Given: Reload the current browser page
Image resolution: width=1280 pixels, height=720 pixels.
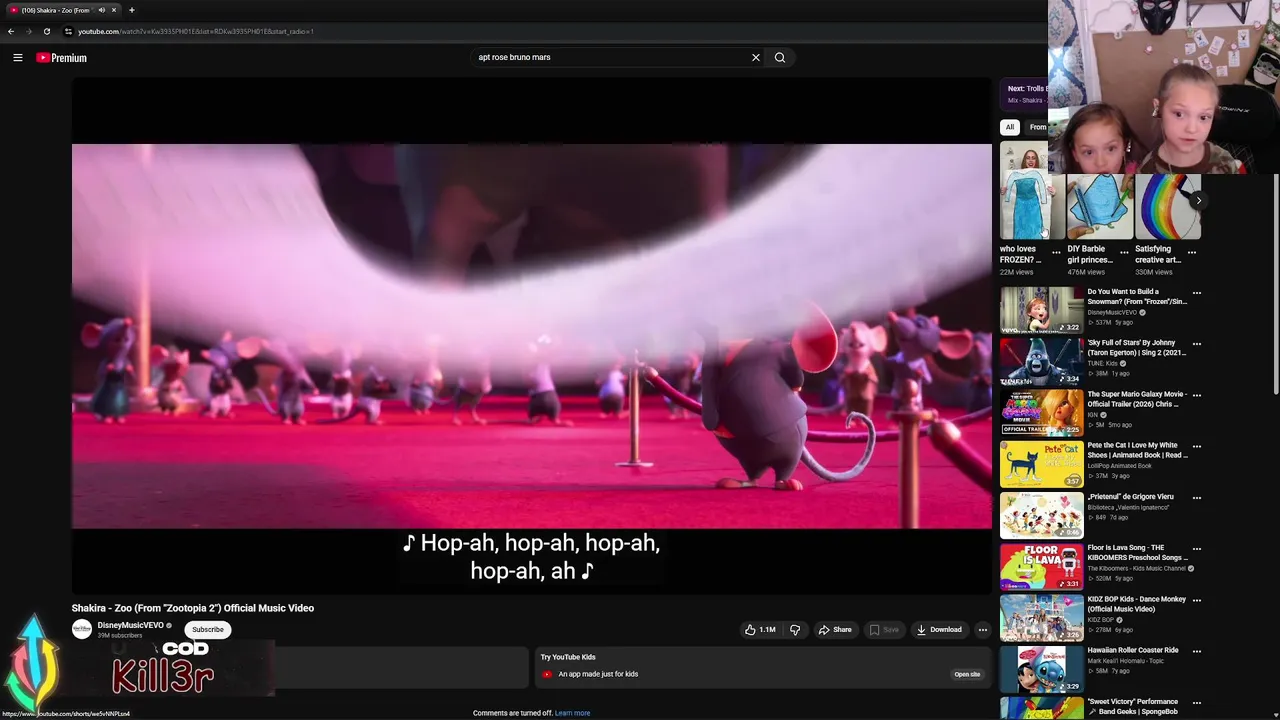Looking at the screenshot, I should [46, 31].
